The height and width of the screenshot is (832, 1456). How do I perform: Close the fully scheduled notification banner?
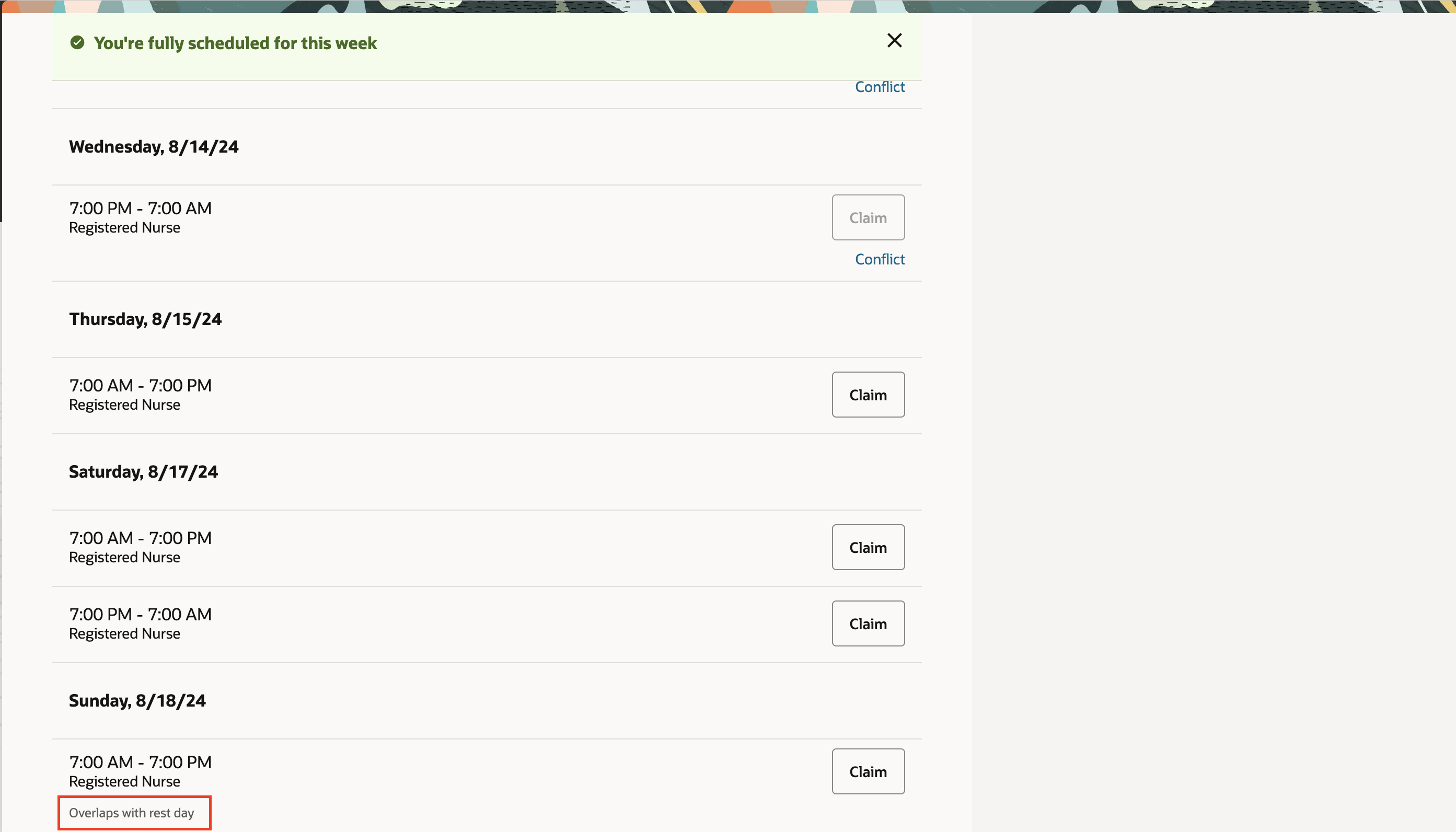point(894,41)
